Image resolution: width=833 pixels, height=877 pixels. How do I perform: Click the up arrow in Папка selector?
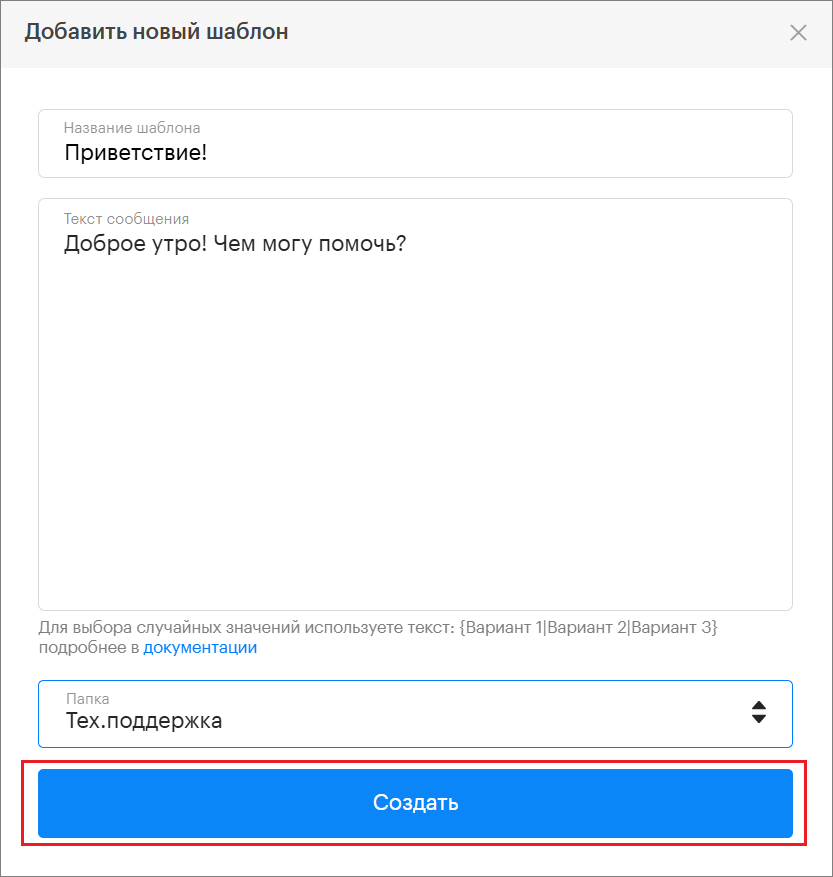coord(759,704)
